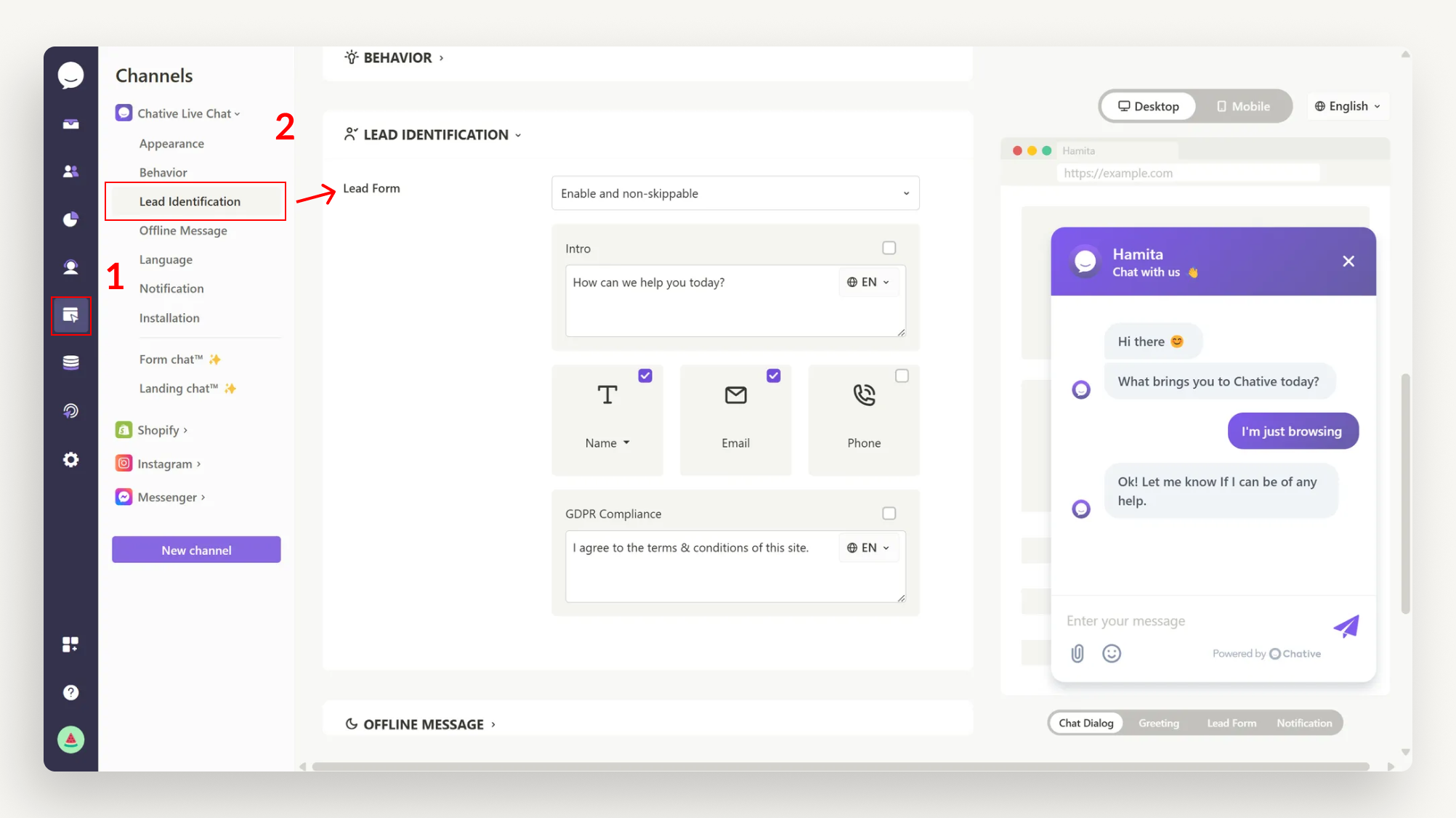
Task: Collapse the LEAD IDENTIFICATION section
Action: 518,134
